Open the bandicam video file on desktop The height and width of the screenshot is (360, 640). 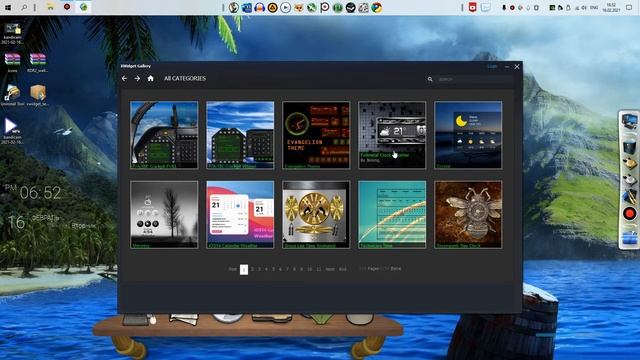tap(12, 131)
